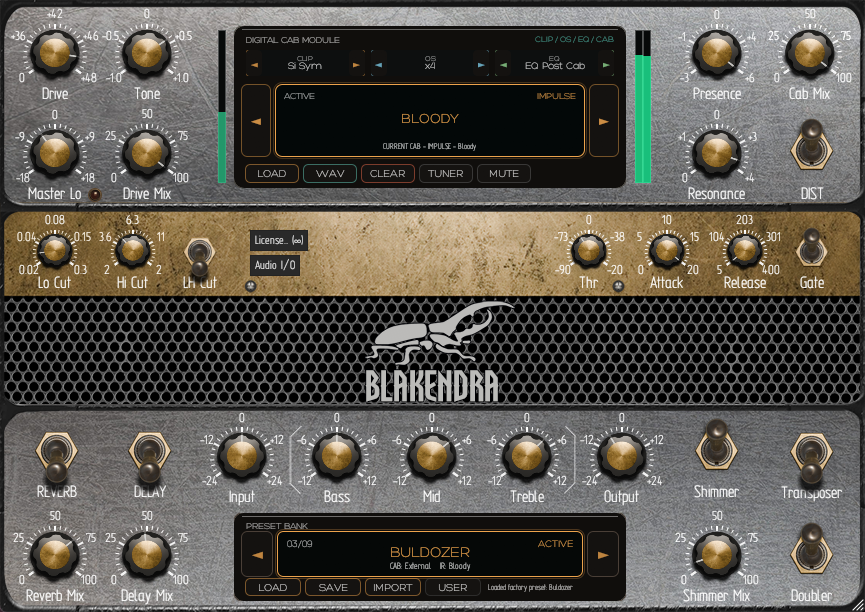Click LOAD in Preset Bank
Viewport: 865px width, 612px height.
273,588
